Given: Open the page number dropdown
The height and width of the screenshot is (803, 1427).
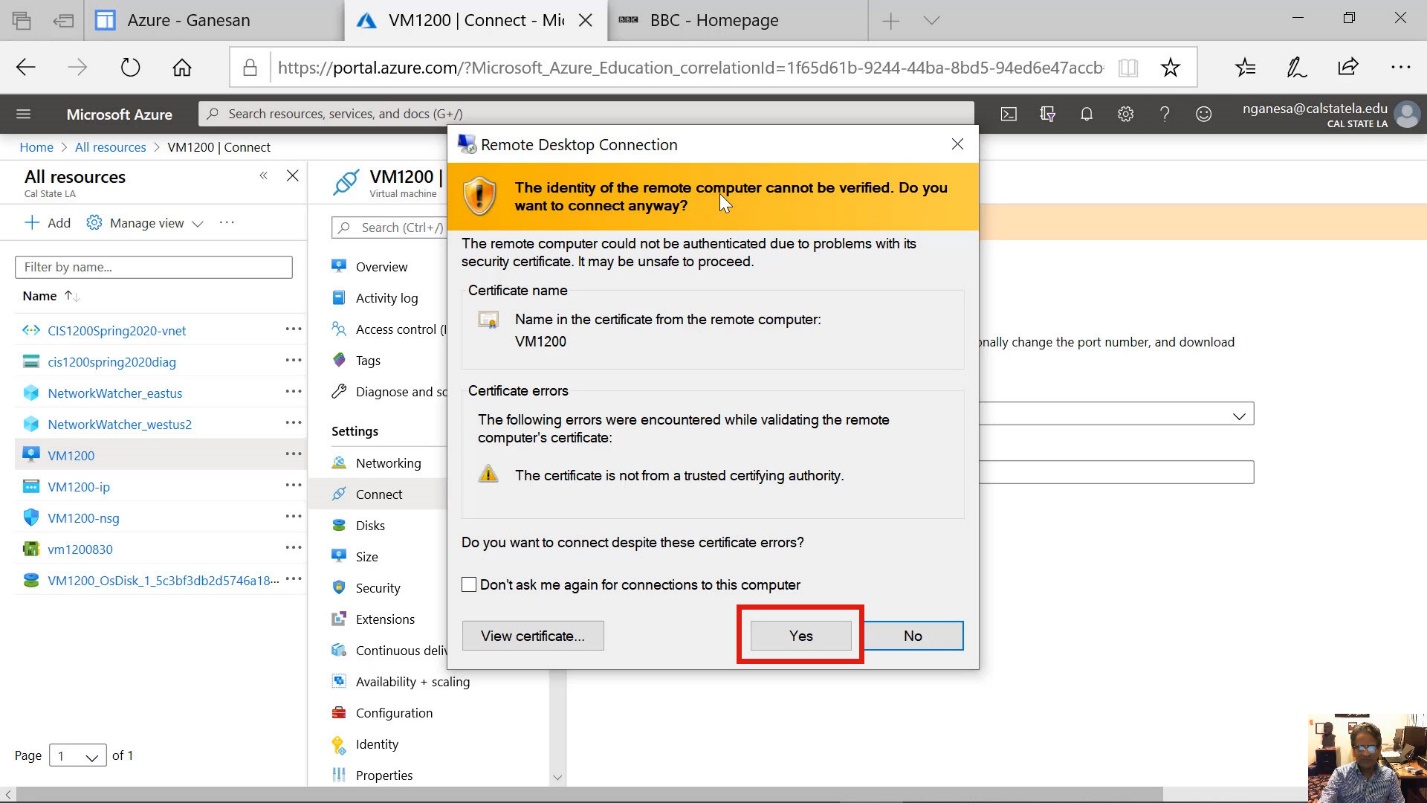Looking at the screenshot, I should (x=79, y=756).
